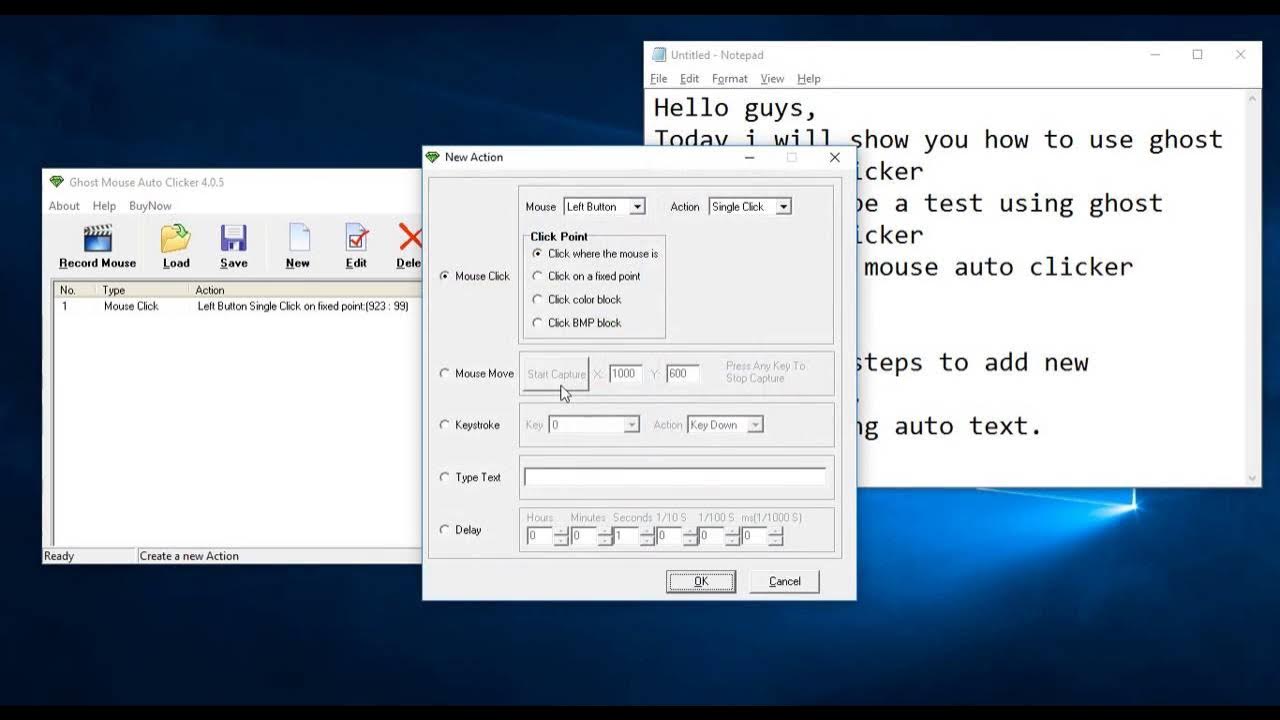Click the Start Capture button

(x=556, y=374)
